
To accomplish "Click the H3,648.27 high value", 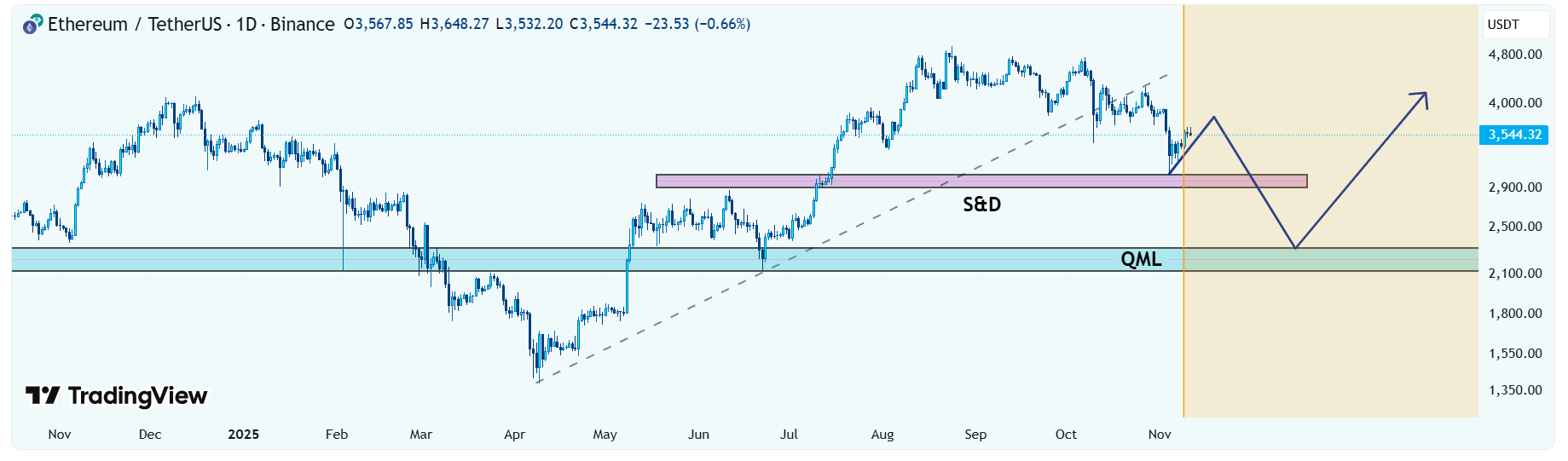I will (x=454, y=25).
